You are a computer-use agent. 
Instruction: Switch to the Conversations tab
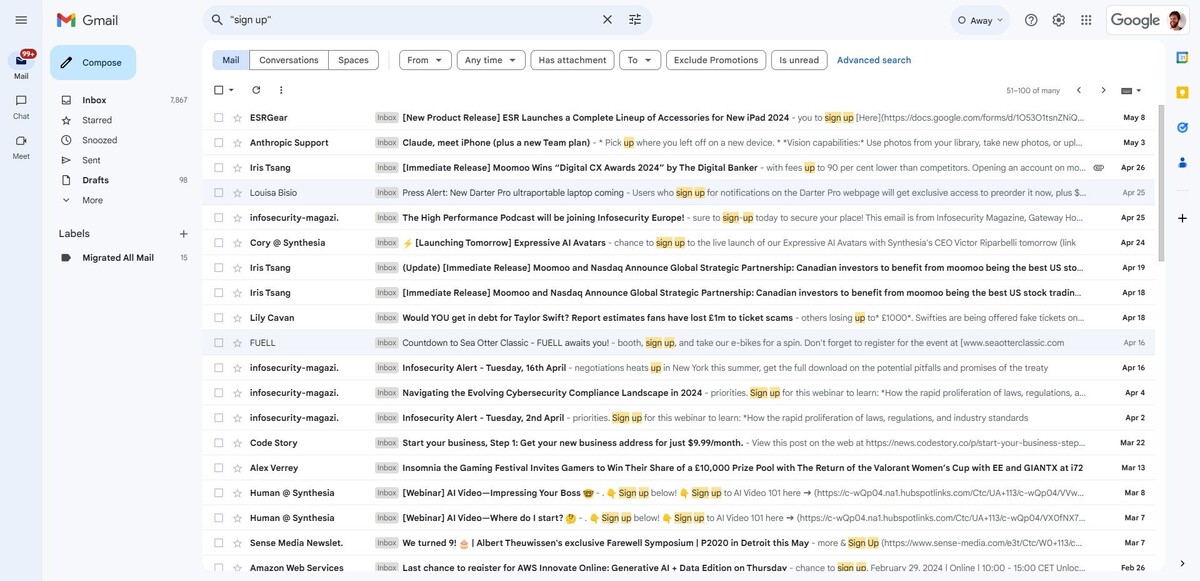289,60
